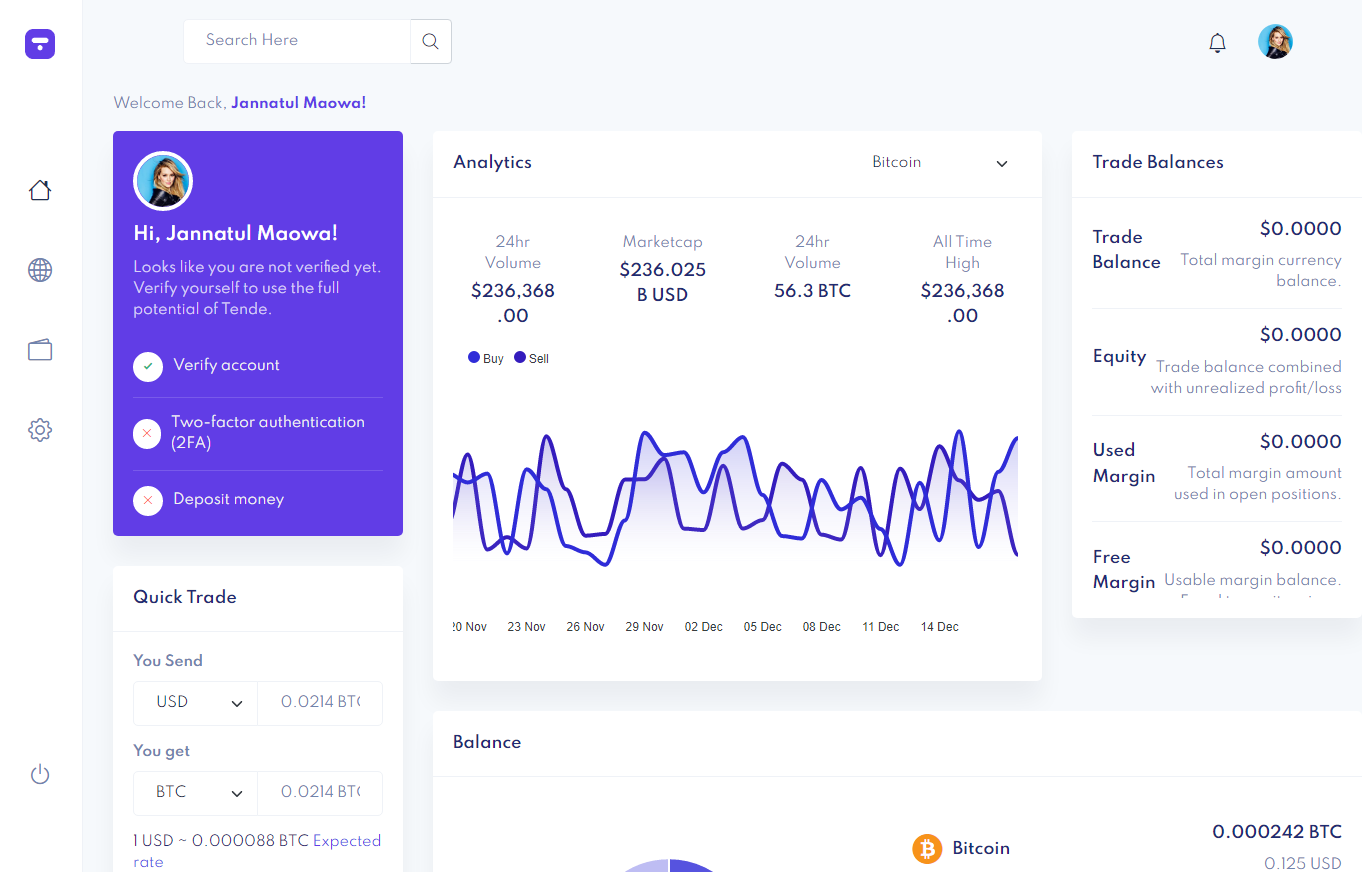The width and height of the screenshot is (1362, 872).
Task: Open notifications via the bell icon
Action: click(1217, 43)
